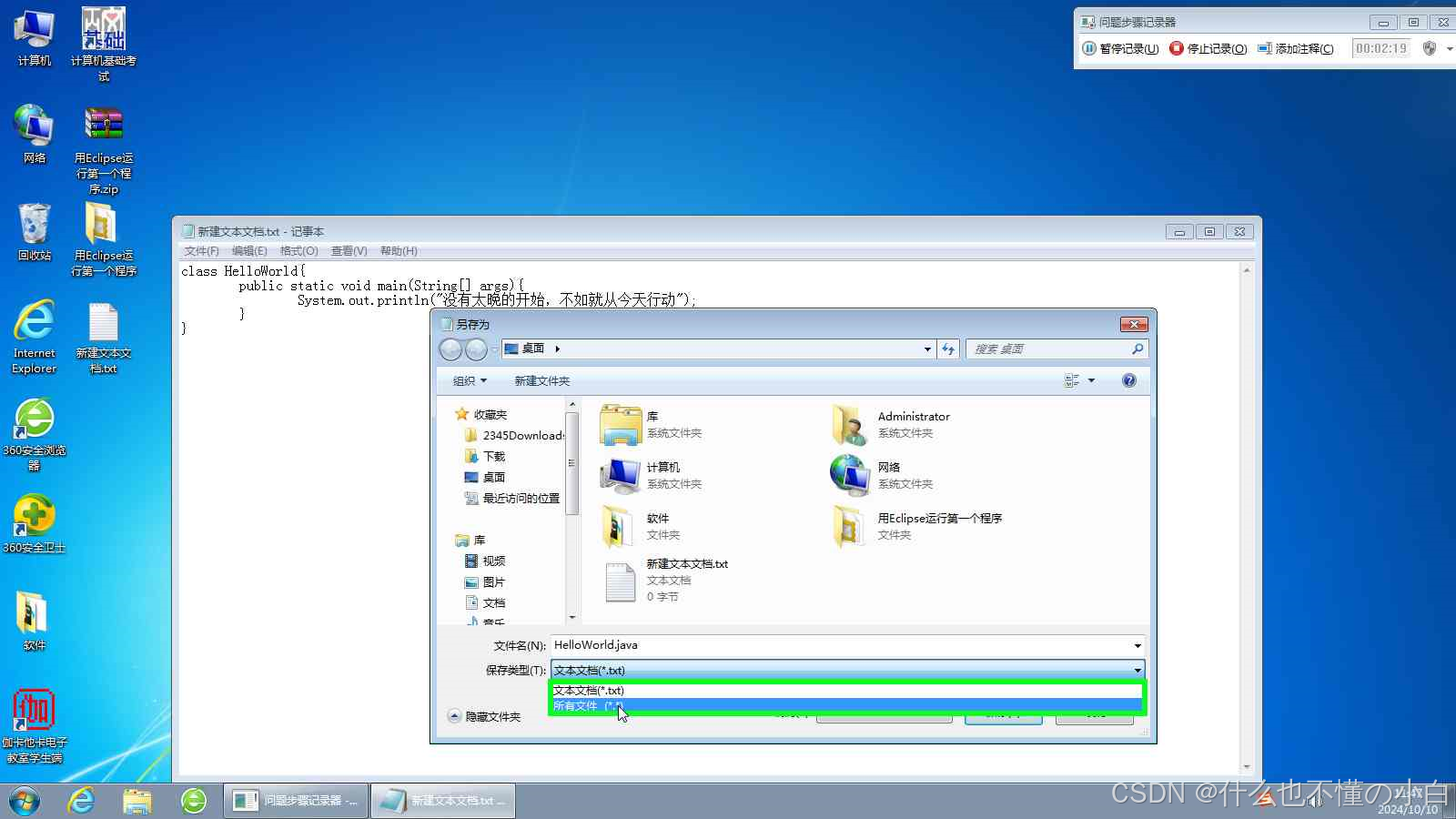
Task: Switch to the 问题步骤记录器 taskbar button
Action: [297, 801]
